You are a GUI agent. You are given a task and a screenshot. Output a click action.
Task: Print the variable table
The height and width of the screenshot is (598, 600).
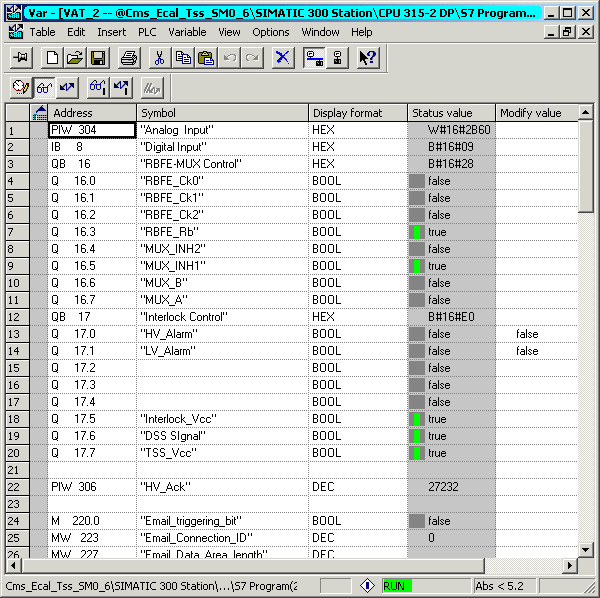129,58
